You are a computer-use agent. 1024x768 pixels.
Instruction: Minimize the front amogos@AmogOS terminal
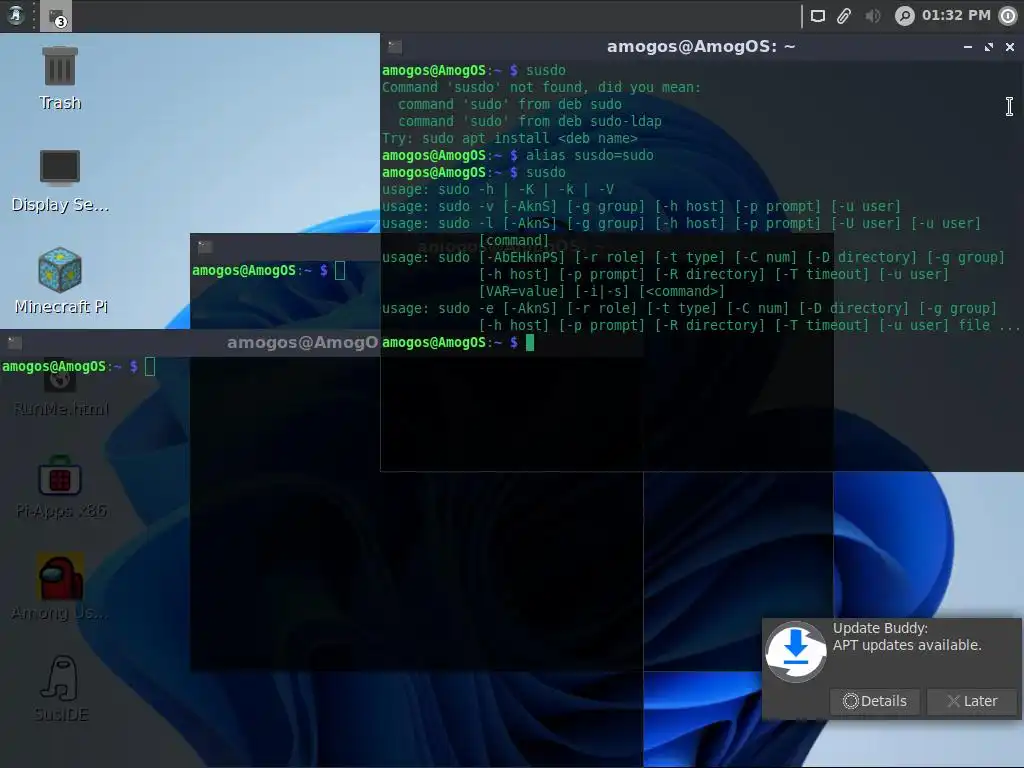coord(968,47)
